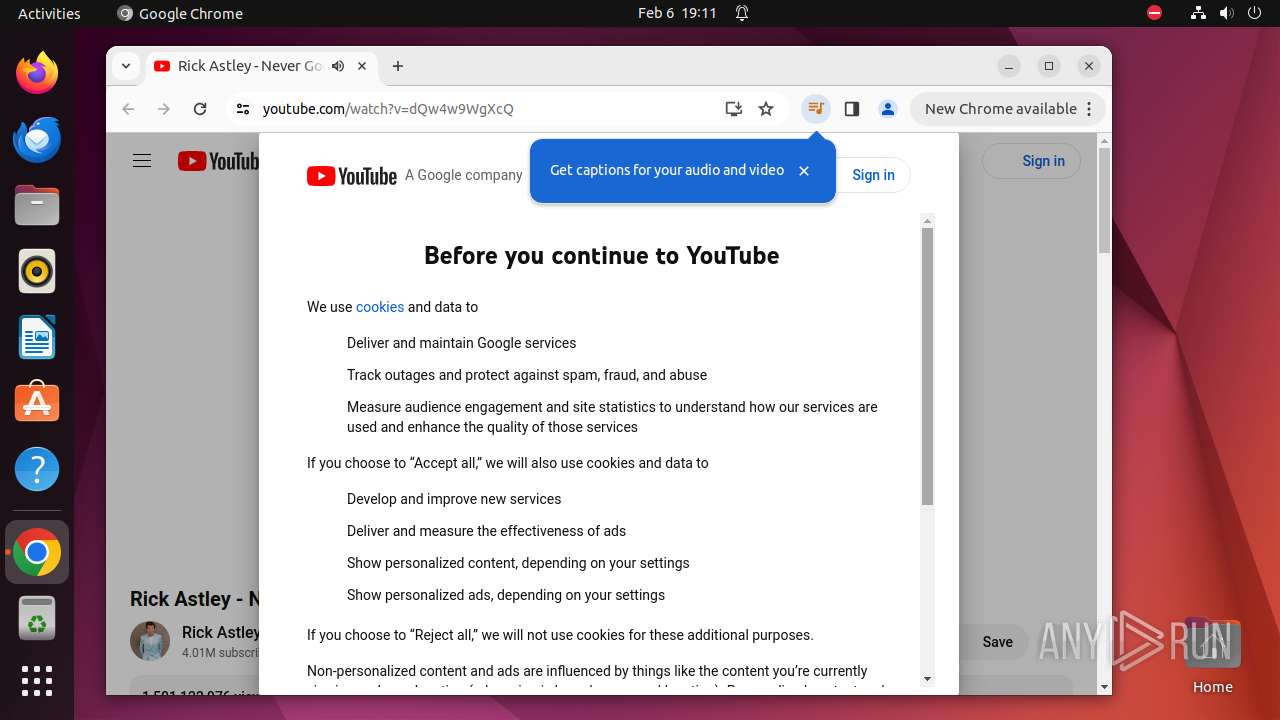Image resolution: width=1280 pixels, height=720 pixels.
Task: Open the Chrome profile avatar icon
Action: pyautogui.click(x=888, y=109)
